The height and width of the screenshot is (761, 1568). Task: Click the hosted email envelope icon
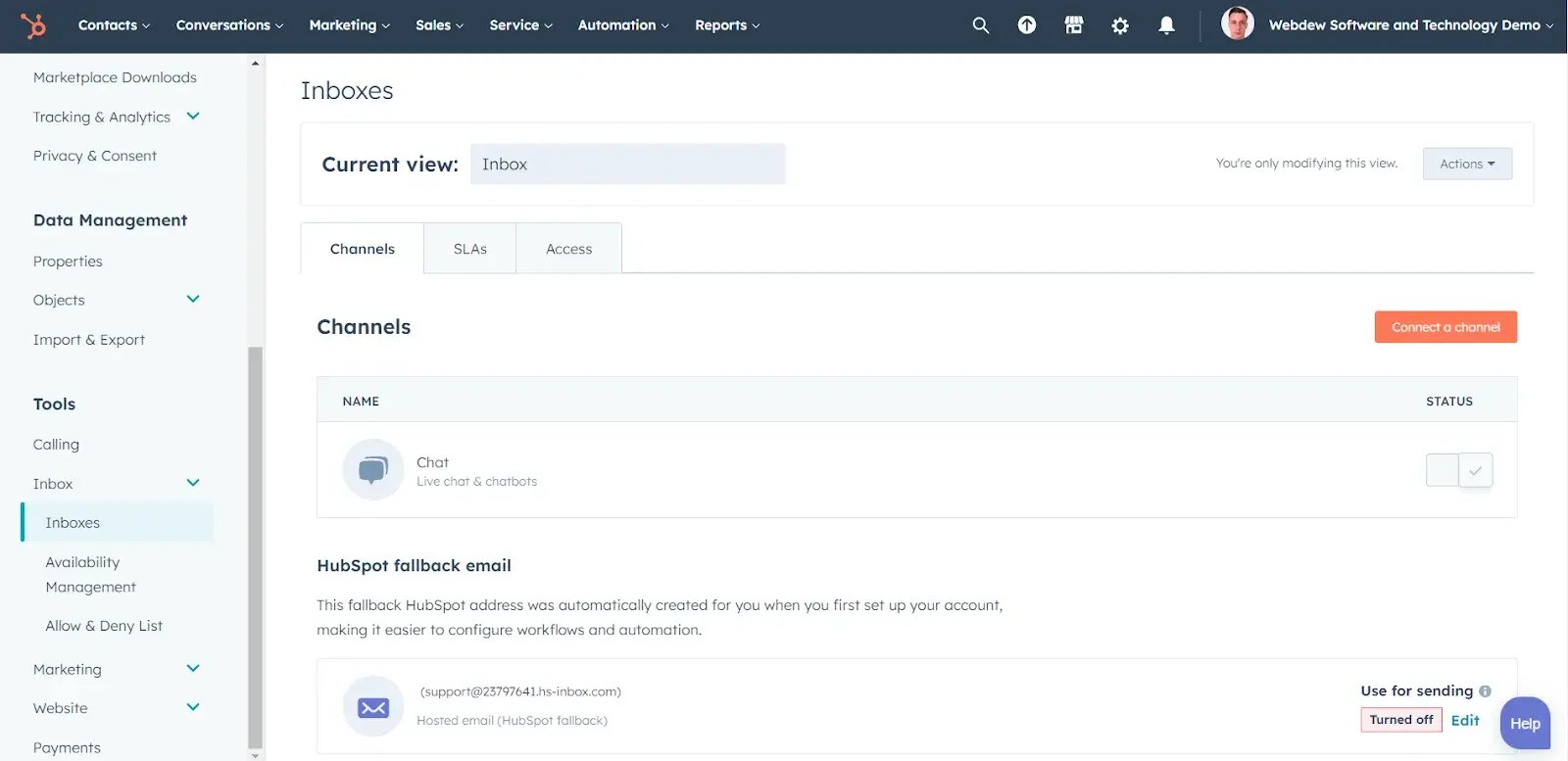[372, 706]
